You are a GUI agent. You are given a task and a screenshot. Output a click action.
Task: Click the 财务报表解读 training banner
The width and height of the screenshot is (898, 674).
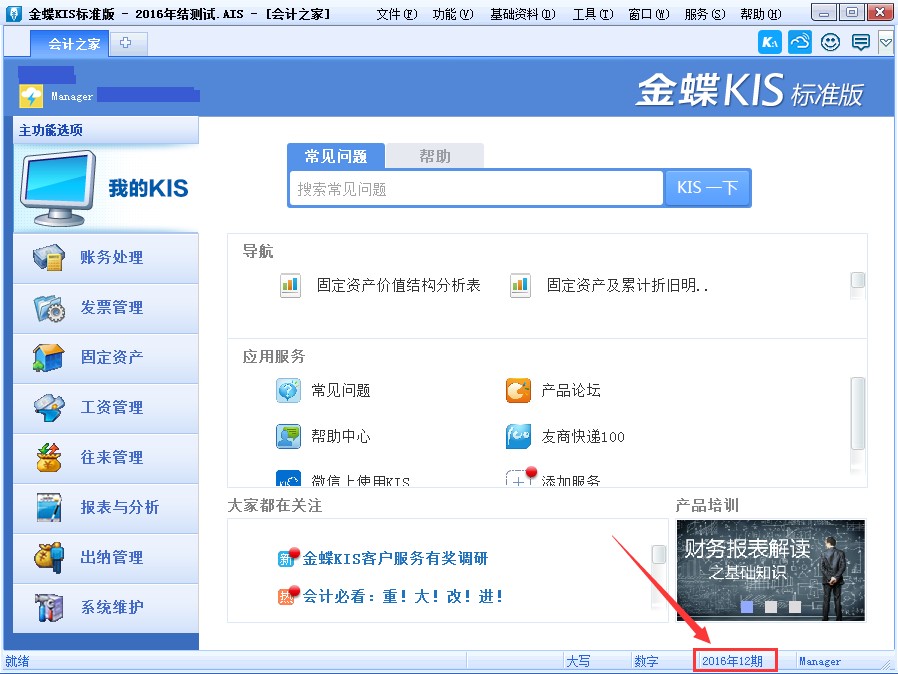tap(770, 569)
